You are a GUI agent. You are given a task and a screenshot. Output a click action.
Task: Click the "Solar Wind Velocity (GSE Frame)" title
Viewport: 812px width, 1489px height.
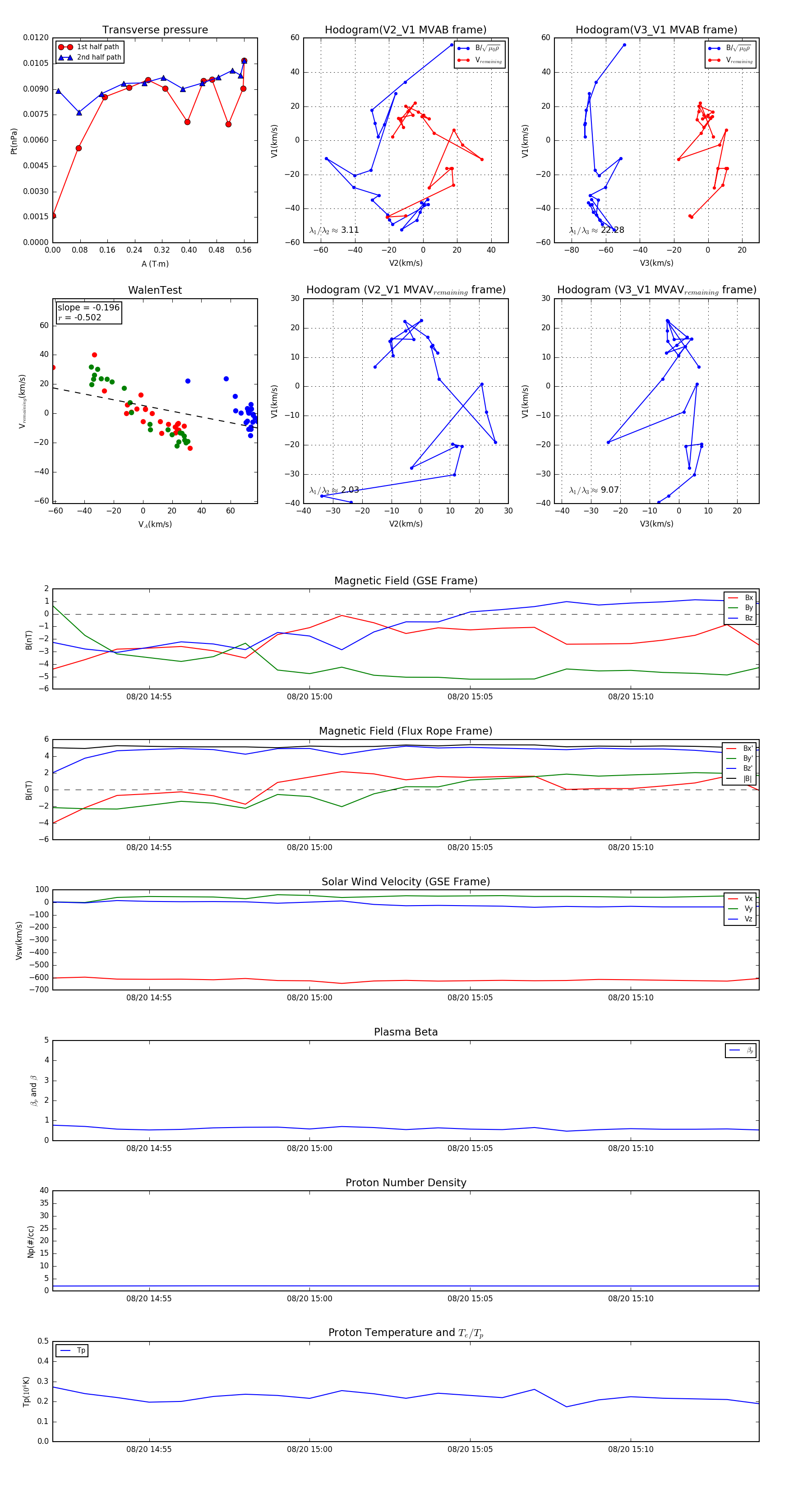pos(406,882)
